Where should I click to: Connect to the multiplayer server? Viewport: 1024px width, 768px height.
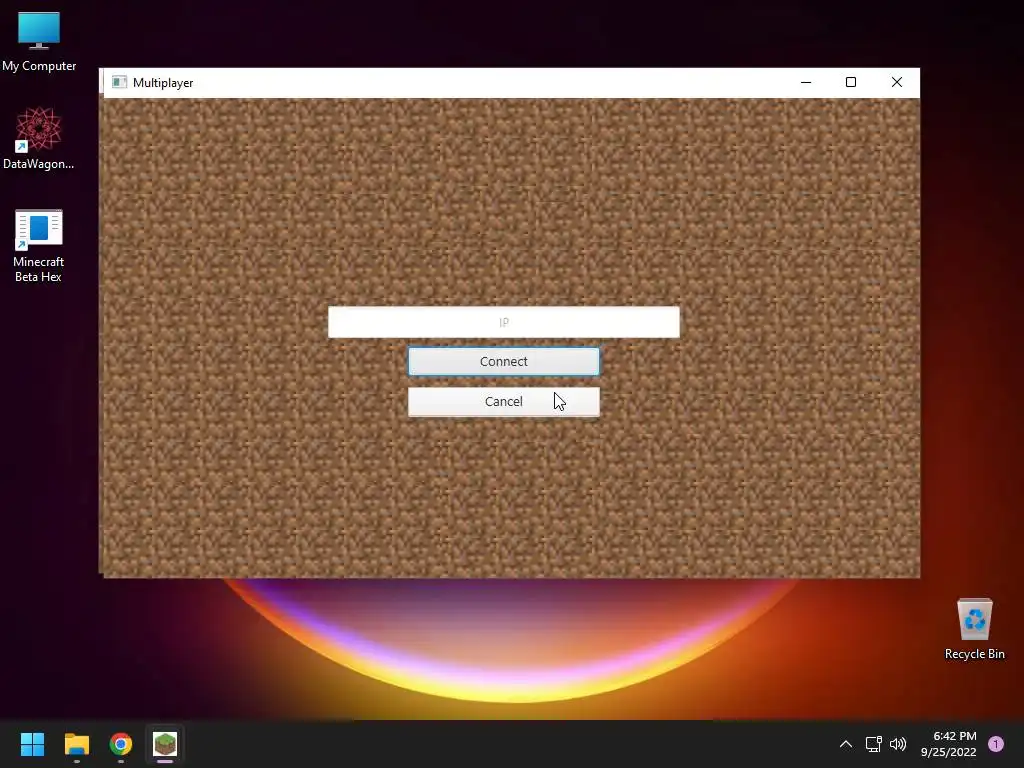click(504, 362)
